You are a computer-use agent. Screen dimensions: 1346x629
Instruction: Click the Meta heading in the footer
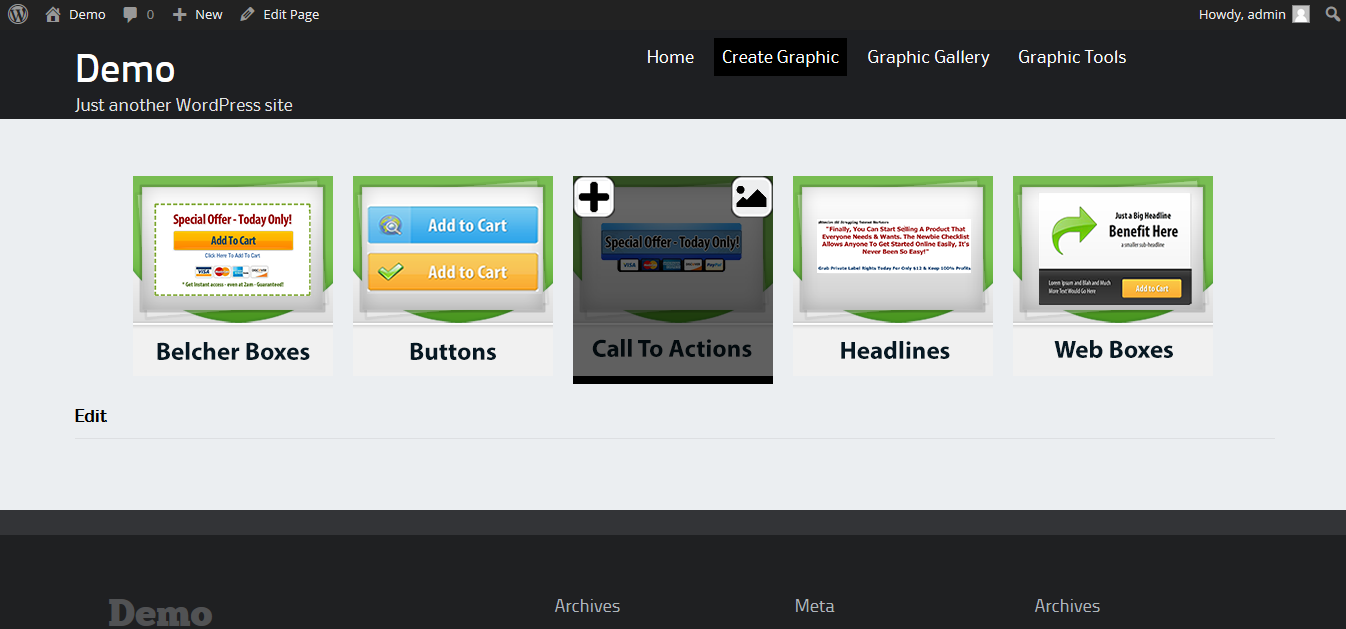coord(814,606)
